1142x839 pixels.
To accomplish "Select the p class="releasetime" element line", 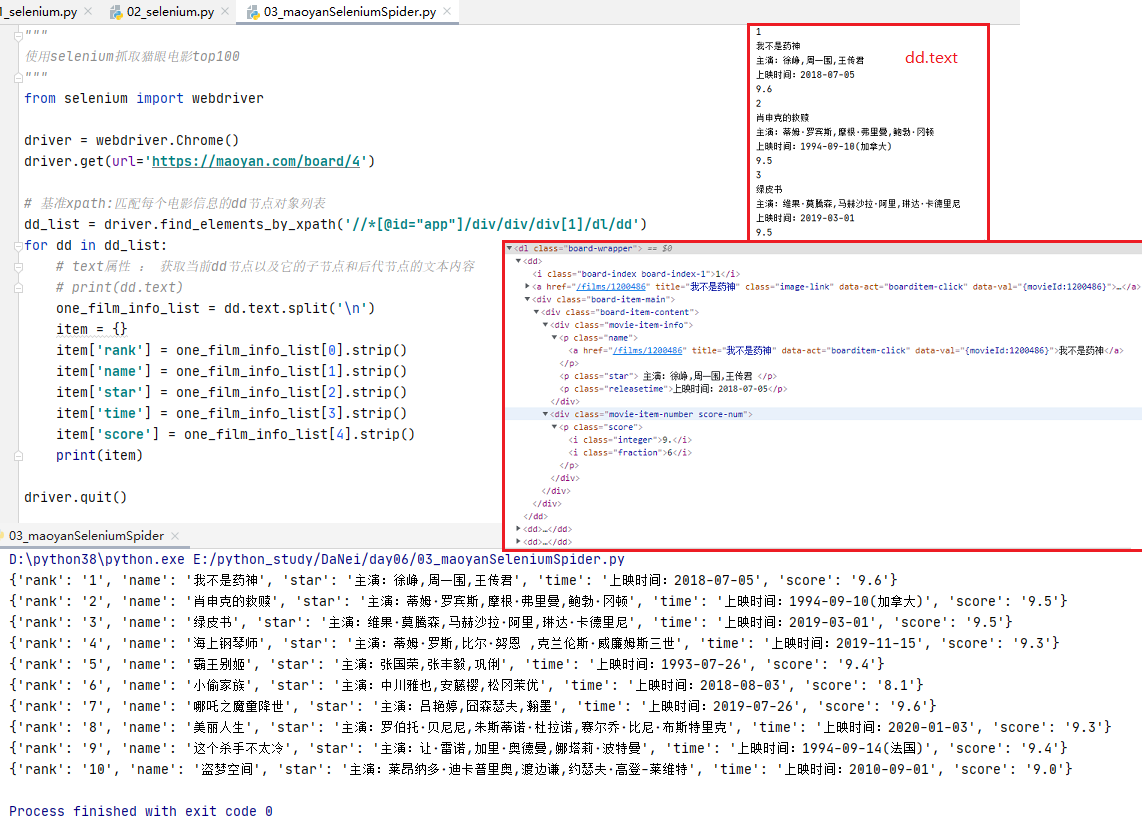I will [x=673, y=389].
